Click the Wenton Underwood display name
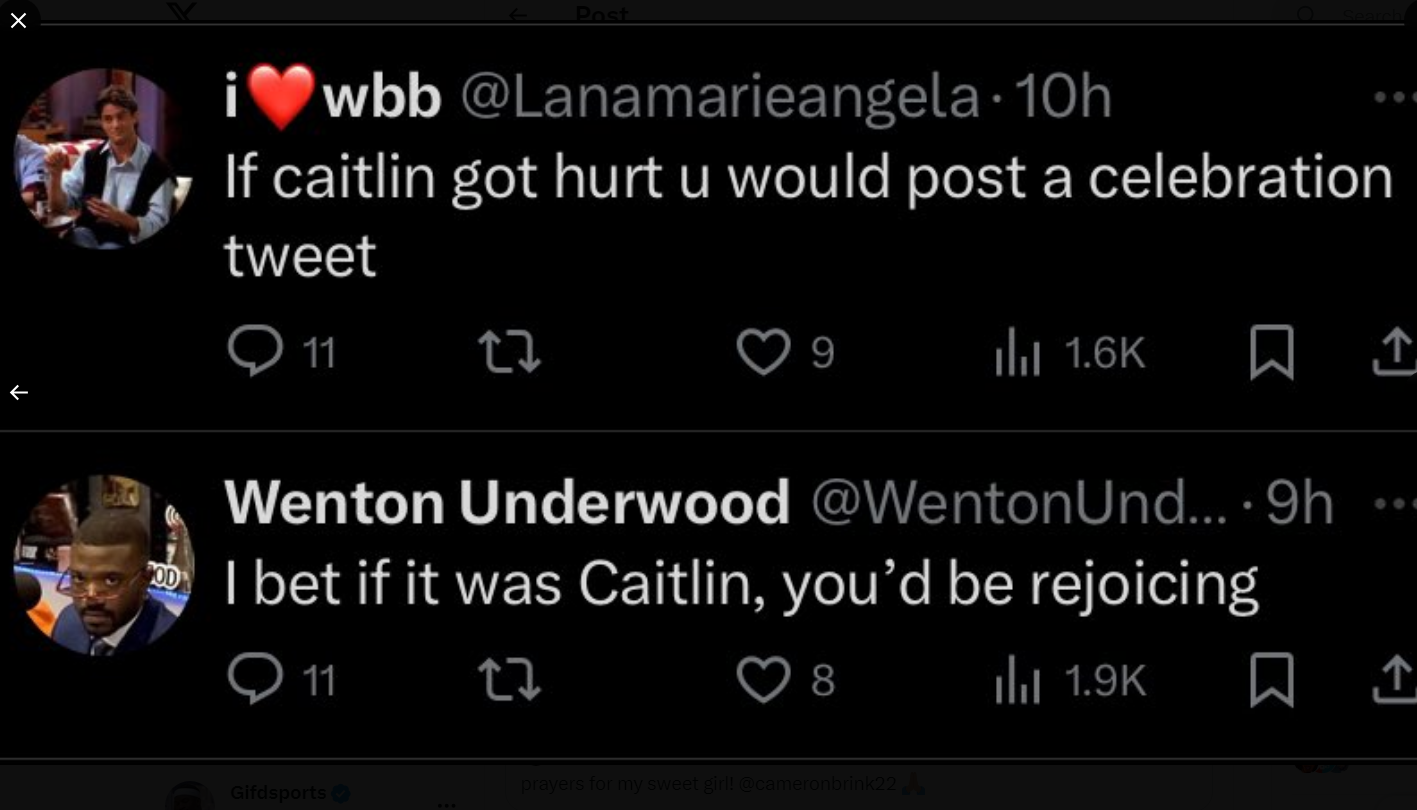Viewport: 1417px width, 810px height. (507, 502)
